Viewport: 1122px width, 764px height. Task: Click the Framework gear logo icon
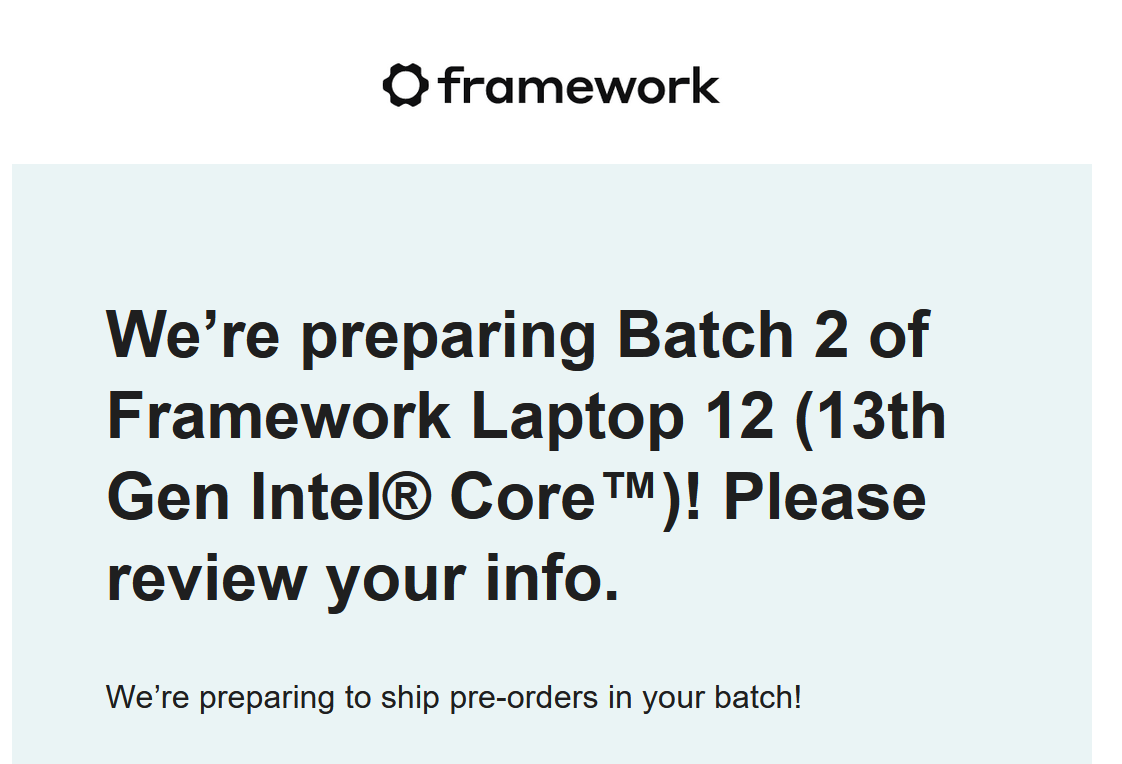406,85
